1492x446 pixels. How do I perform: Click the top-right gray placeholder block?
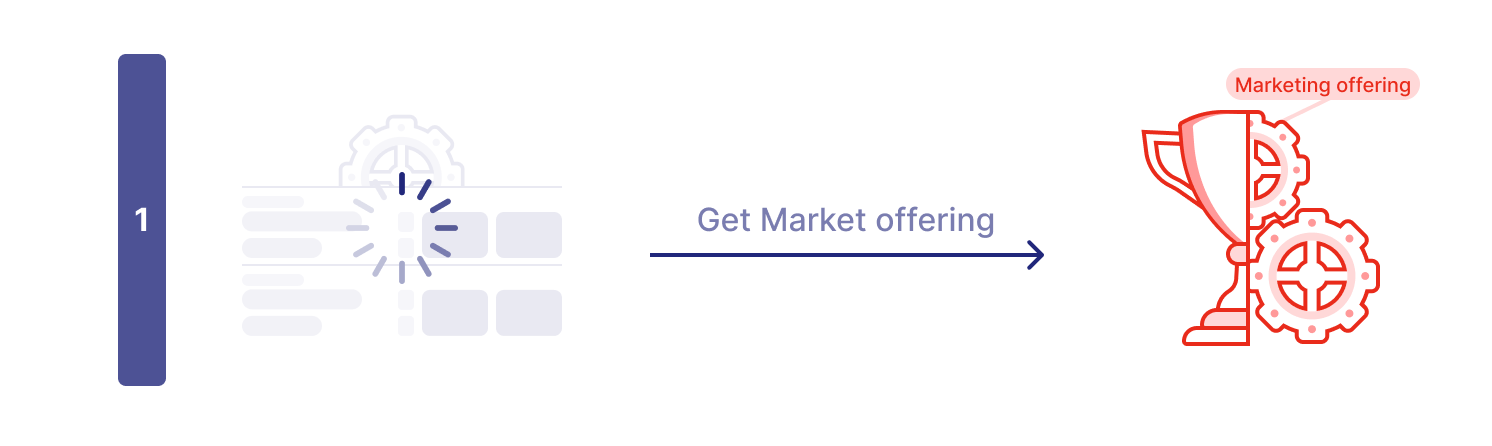529,235
